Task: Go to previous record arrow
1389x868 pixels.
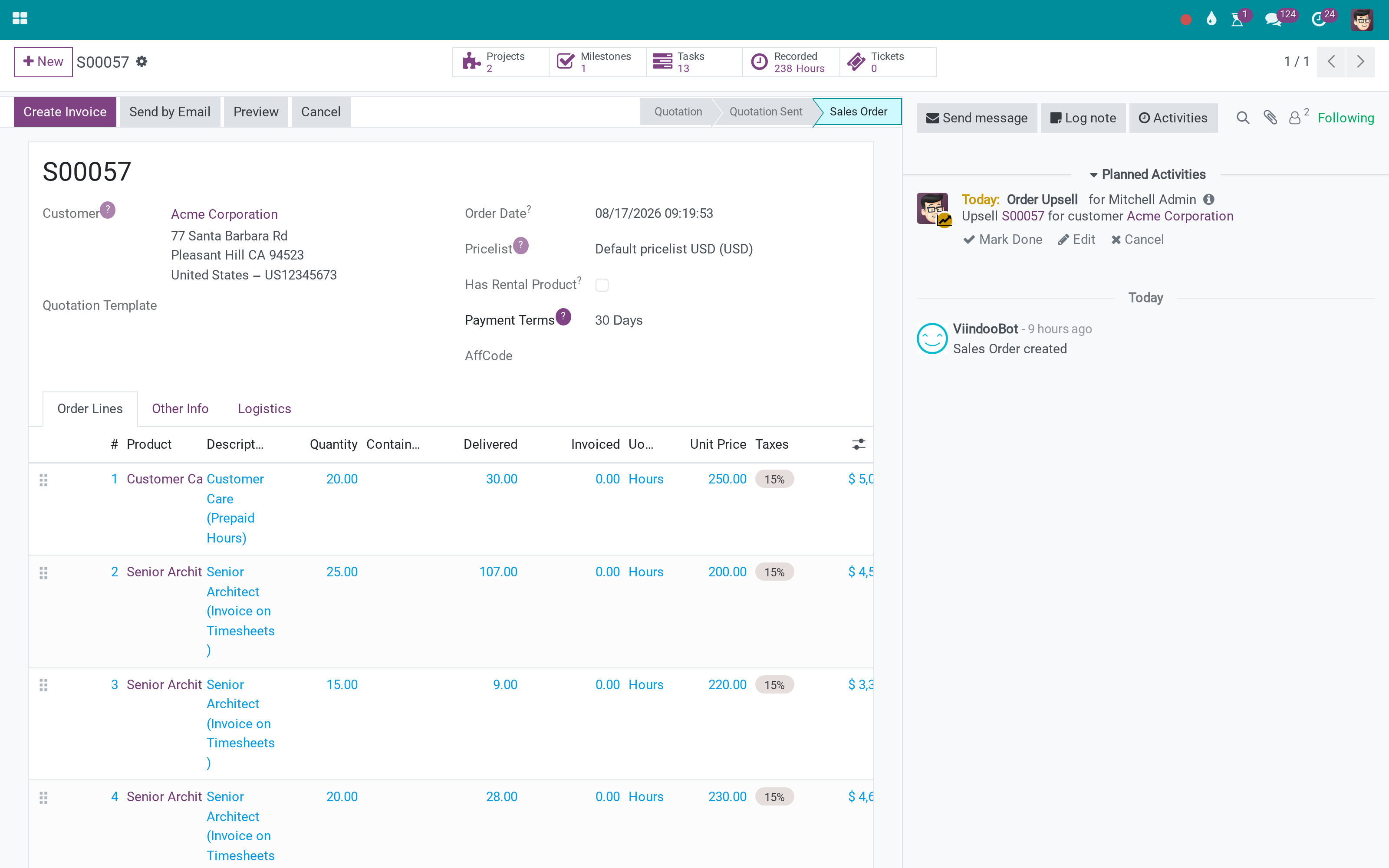Action: pyautogui.click(x=1332, y=62)
